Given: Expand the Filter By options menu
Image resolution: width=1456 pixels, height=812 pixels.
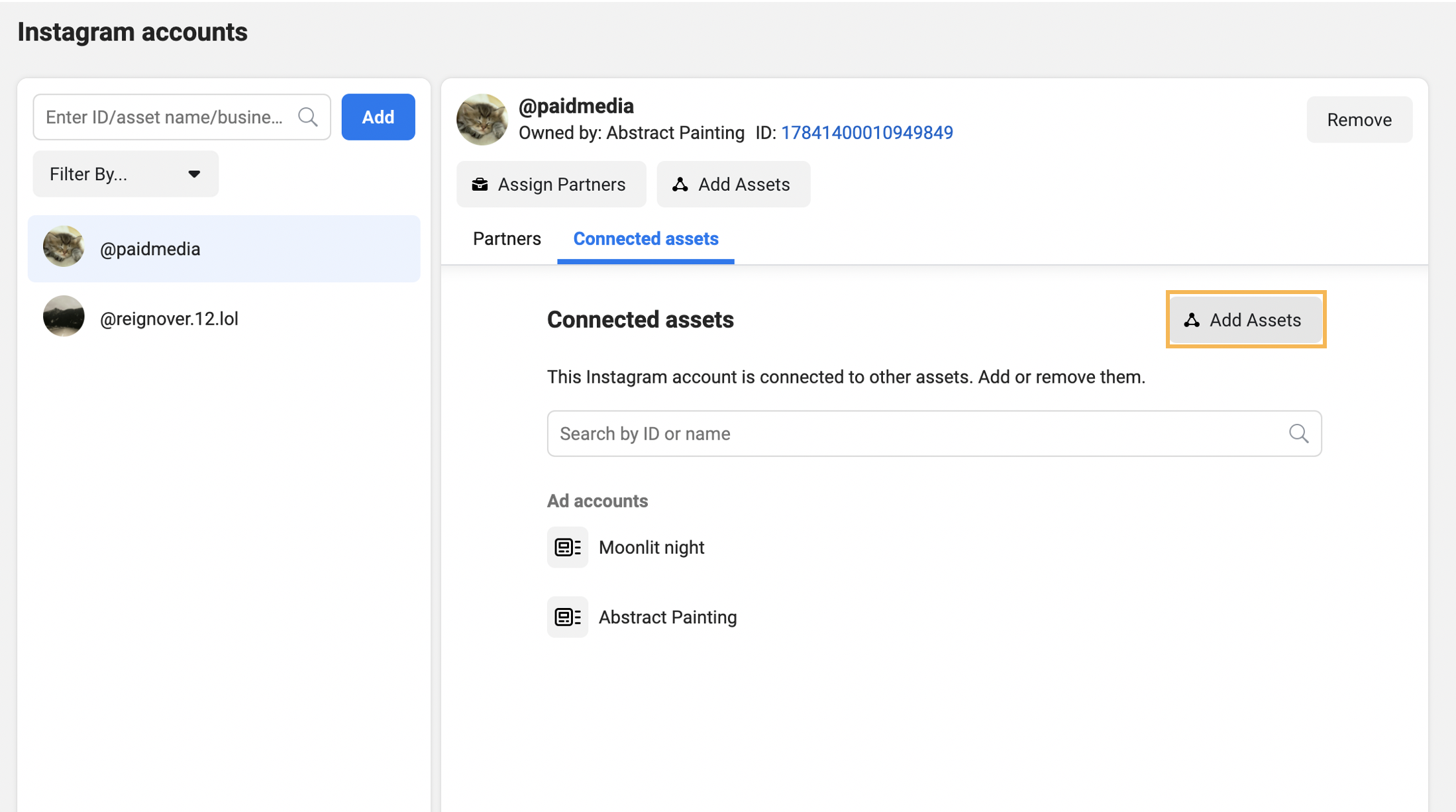Looking at the screenshot, I should click(x=125, y=174).
